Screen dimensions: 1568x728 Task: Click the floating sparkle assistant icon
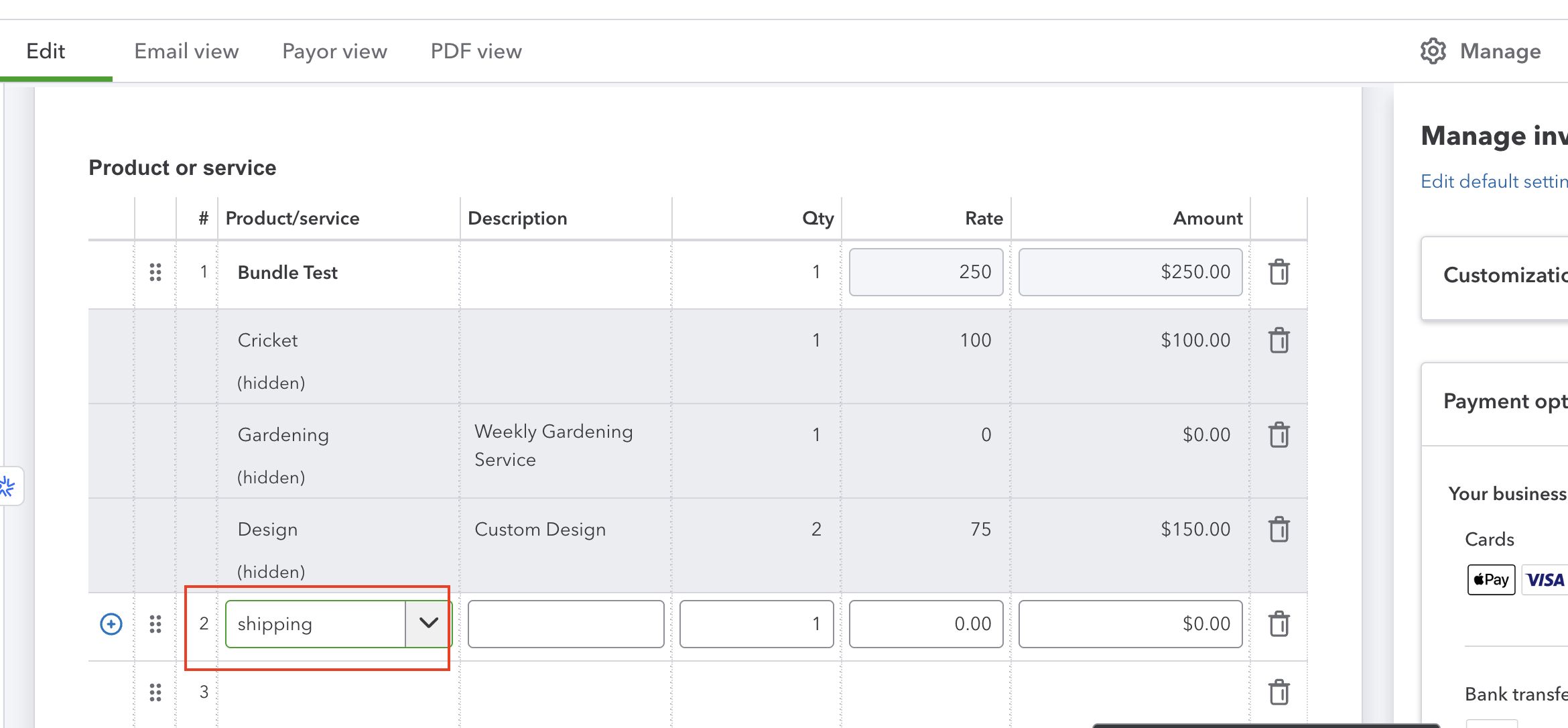(x=8, y=486)
